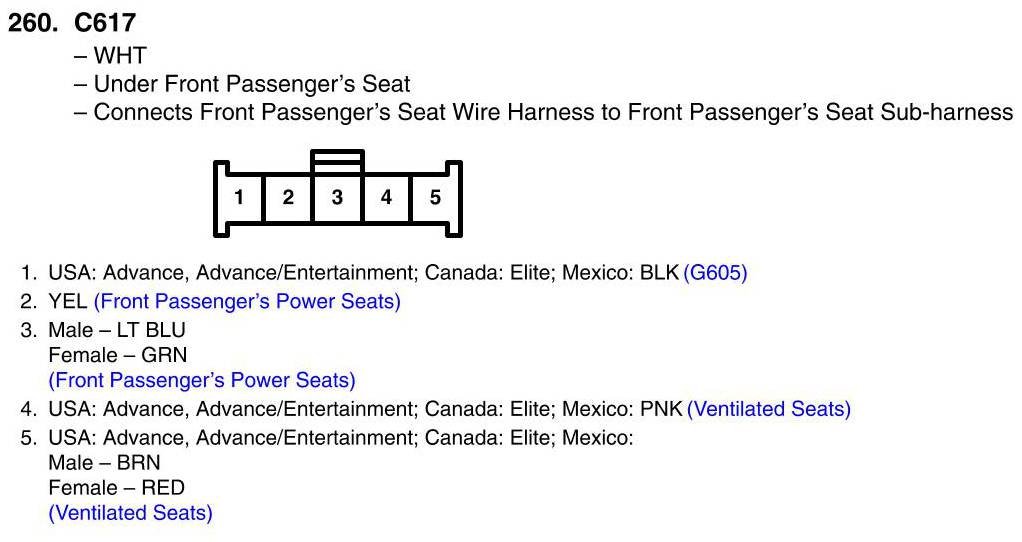Open Front Passenger's Power Seats link beside YEL
The image size is (1022, 542).
(x=247, y=301)
